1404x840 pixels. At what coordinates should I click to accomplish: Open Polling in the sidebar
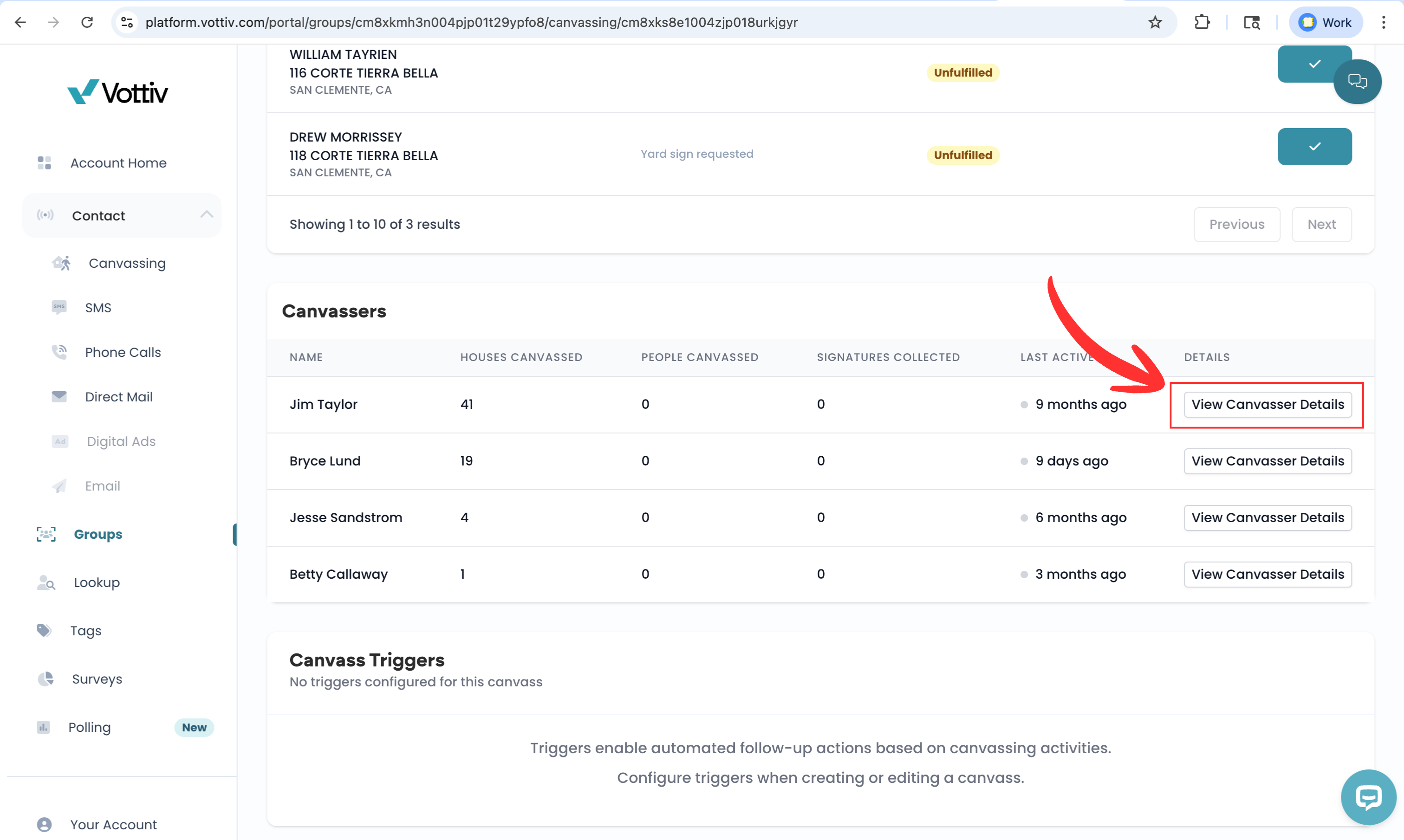pos(90,727)
